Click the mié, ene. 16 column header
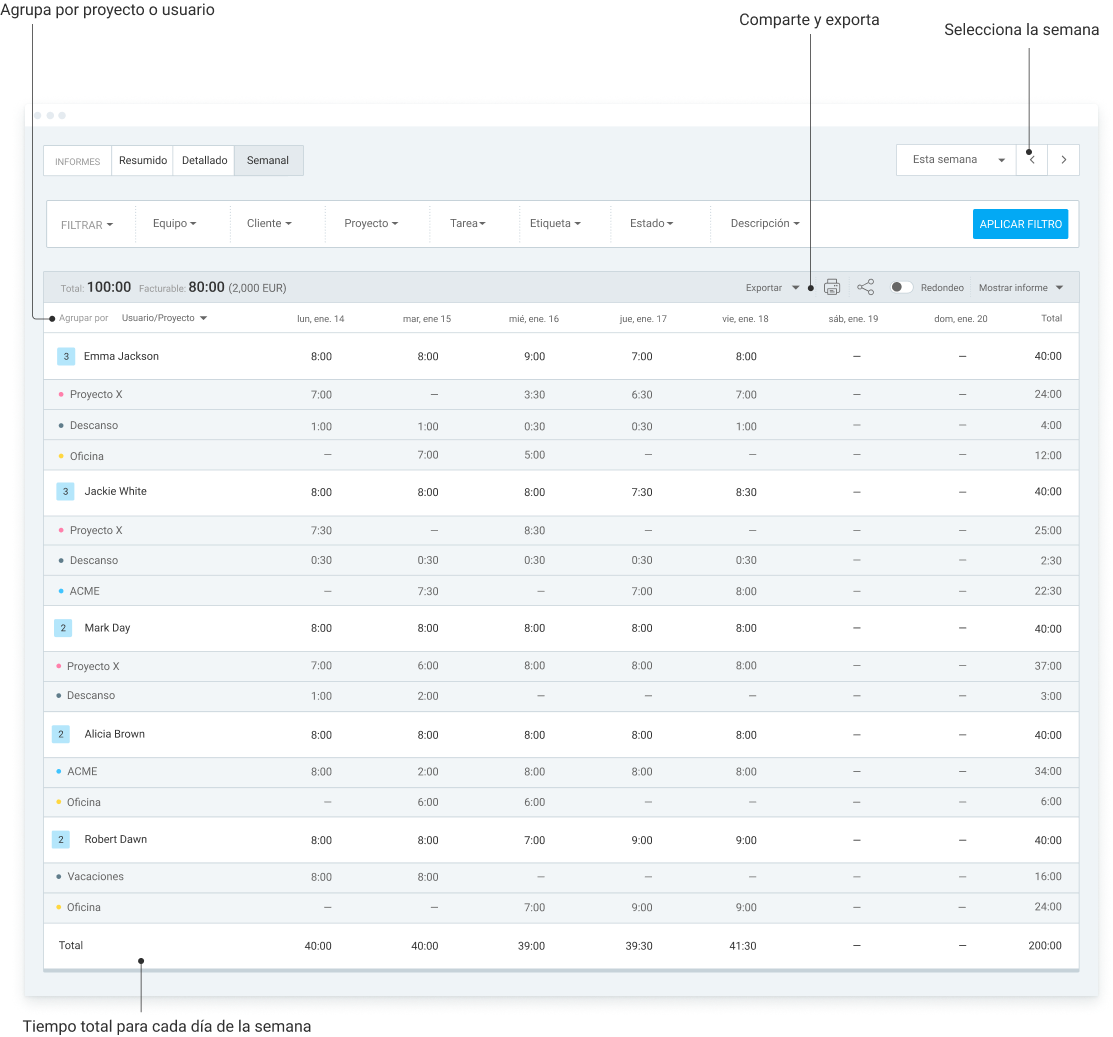This screenshot has height=1037, width=1113. [534, 319]
